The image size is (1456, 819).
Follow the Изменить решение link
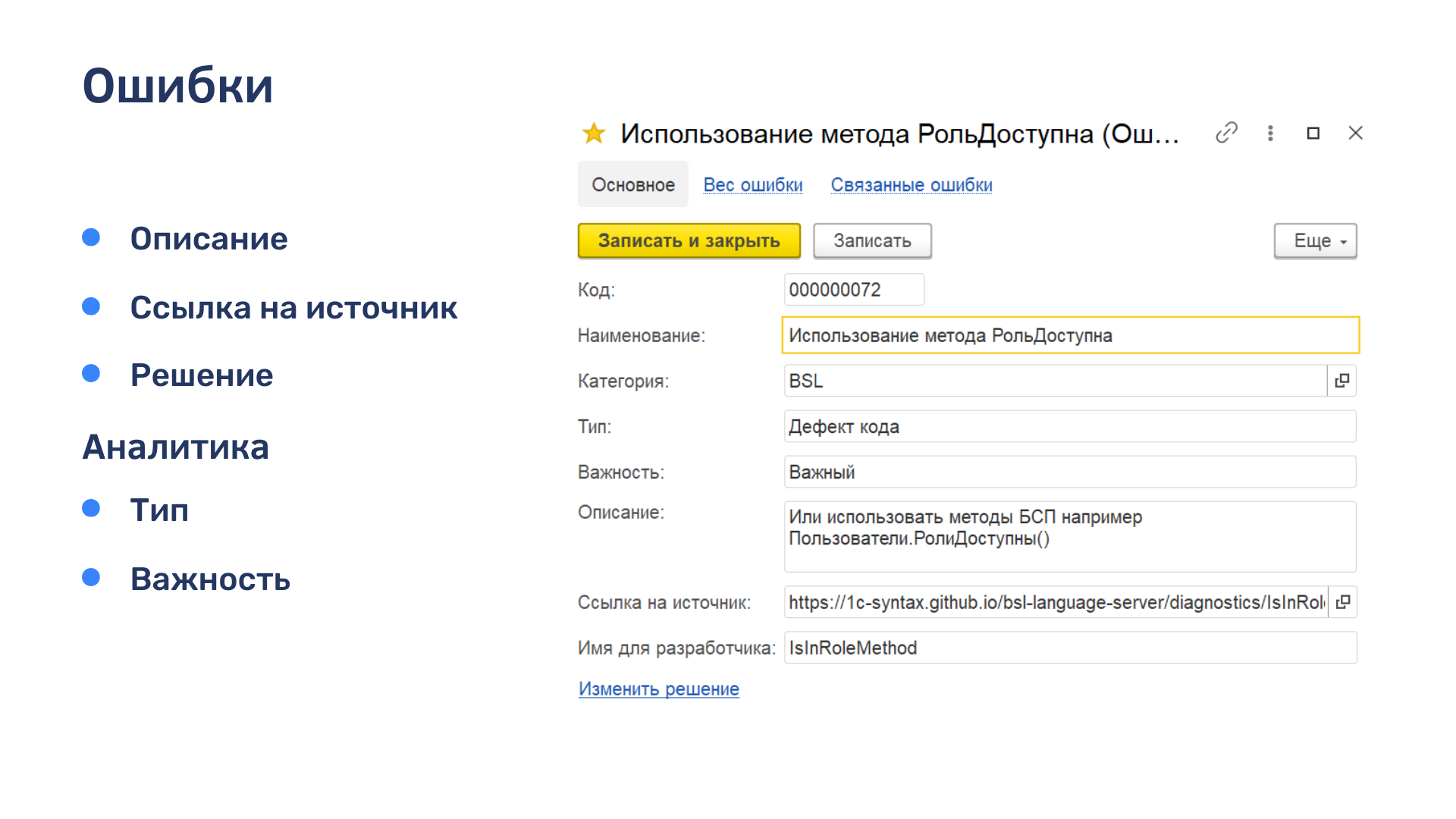(658, 689)
